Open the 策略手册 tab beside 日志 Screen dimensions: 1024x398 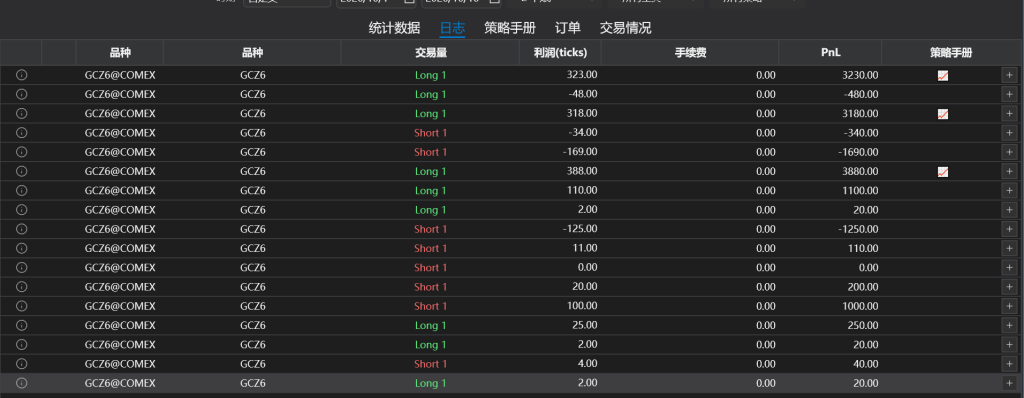click(509, 28)
